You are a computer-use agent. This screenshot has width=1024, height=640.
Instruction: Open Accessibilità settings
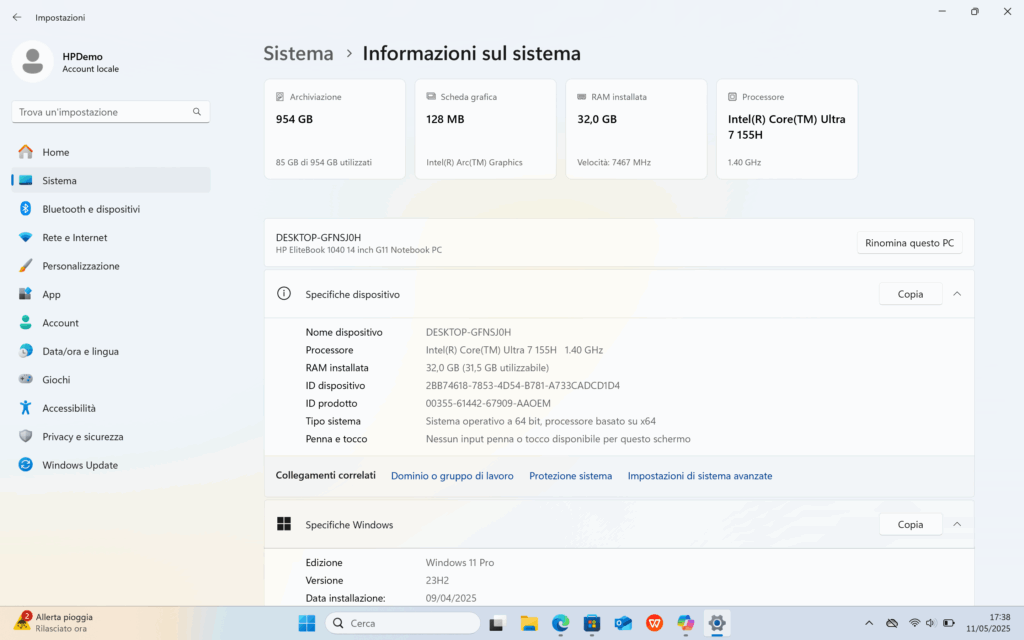(x=69, y=408)
